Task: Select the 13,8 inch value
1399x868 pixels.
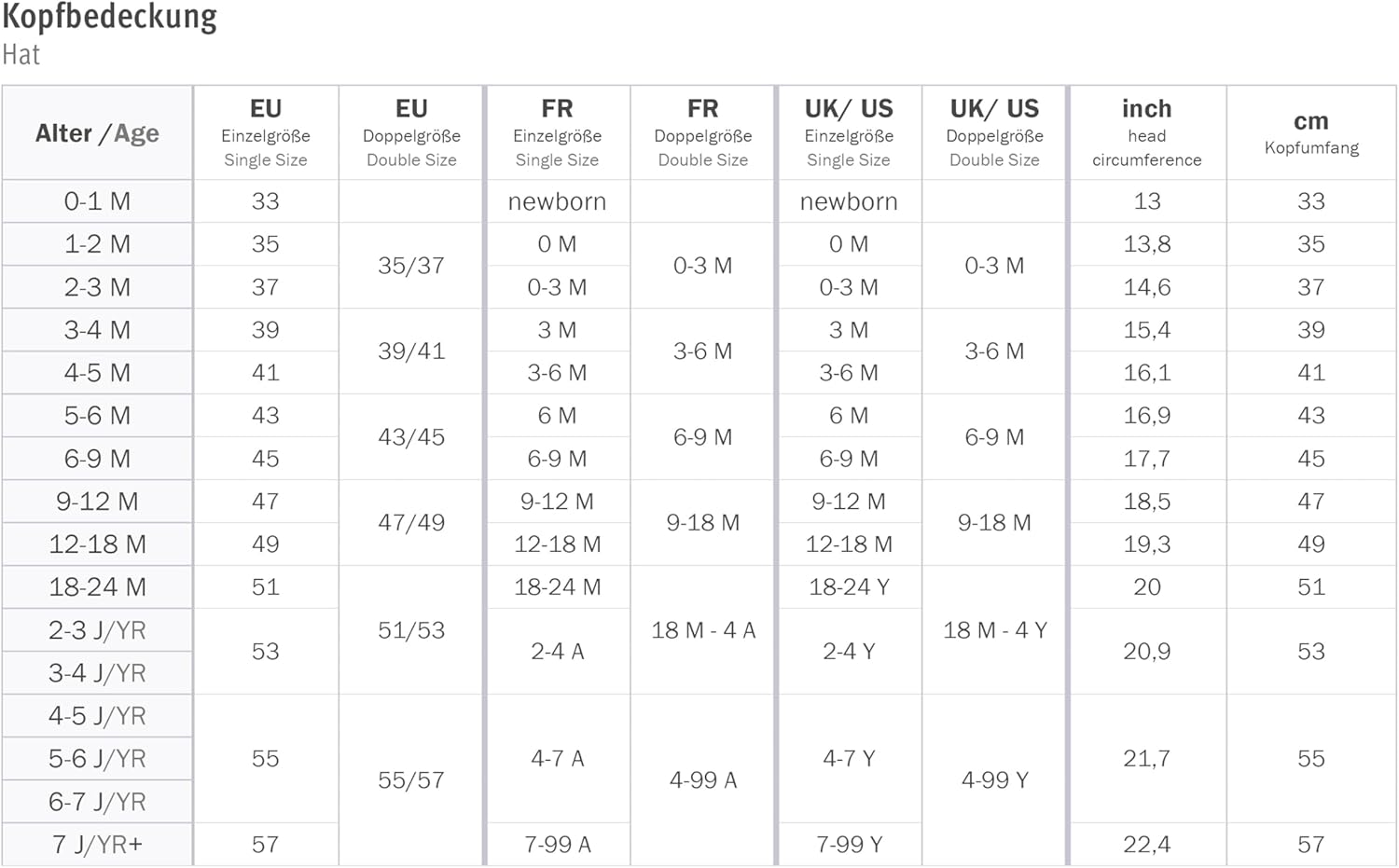Action: (1146, 244)
